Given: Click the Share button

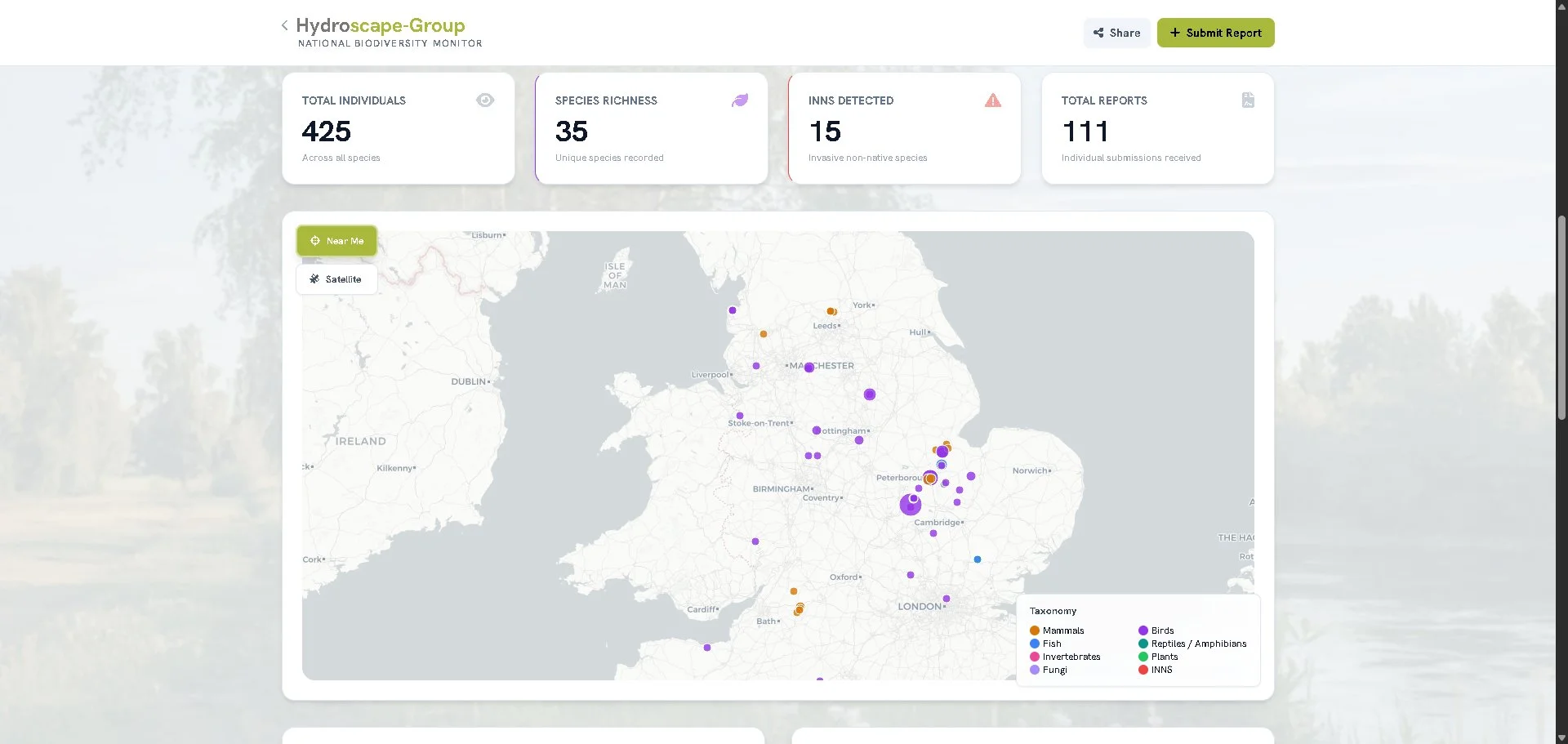Looking at the screenshot, I should point(1116,33).
